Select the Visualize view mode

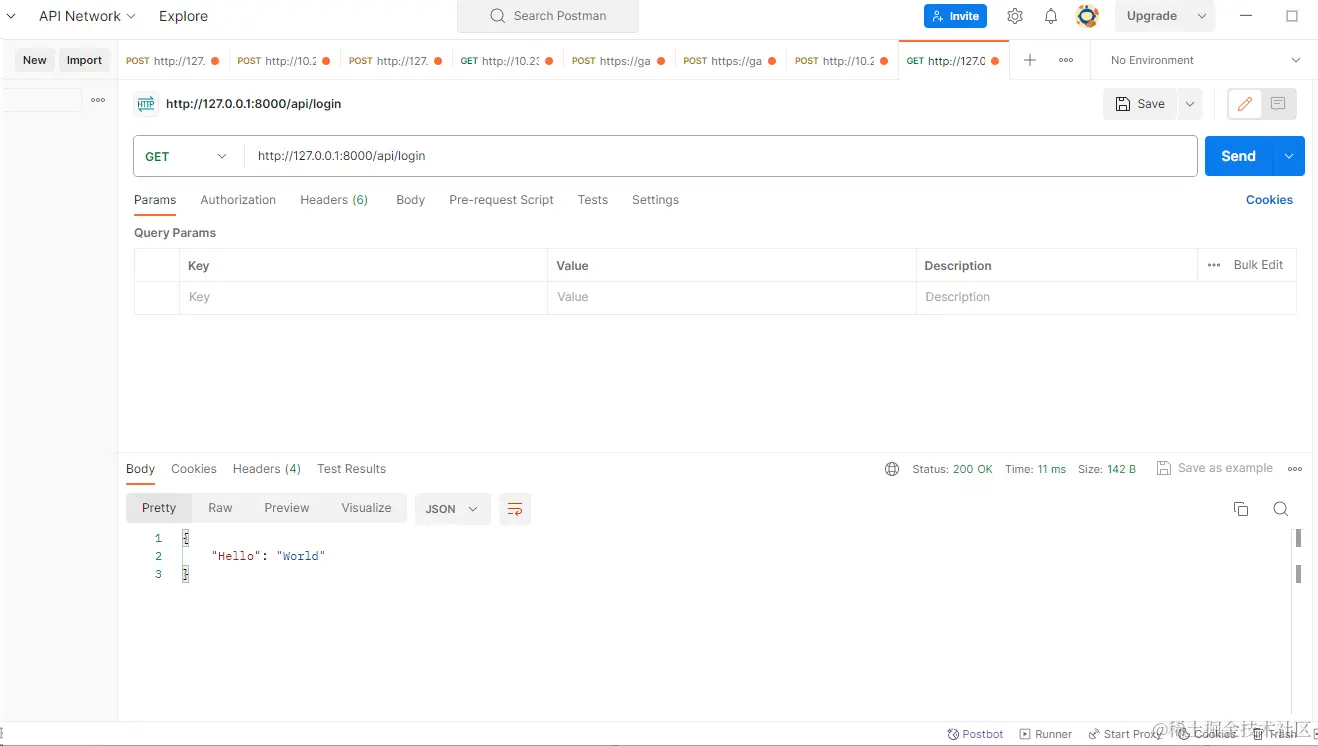(x=366, y=508)
